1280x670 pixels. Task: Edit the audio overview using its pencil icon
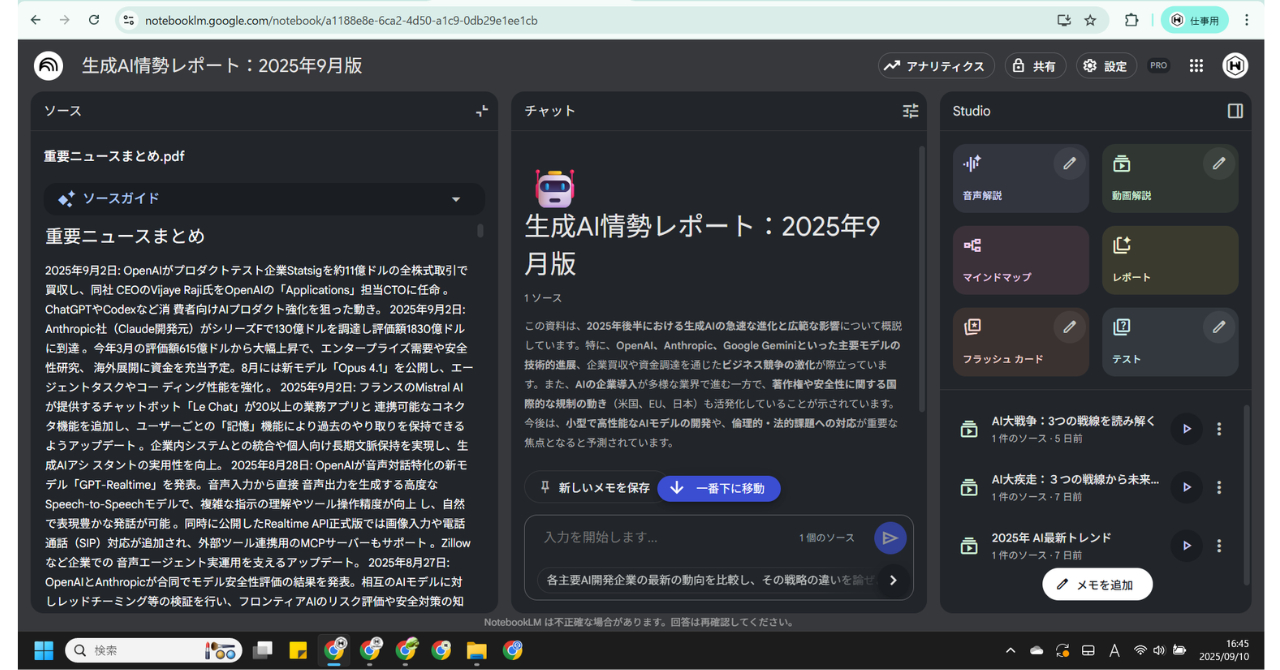point(1069,162)
